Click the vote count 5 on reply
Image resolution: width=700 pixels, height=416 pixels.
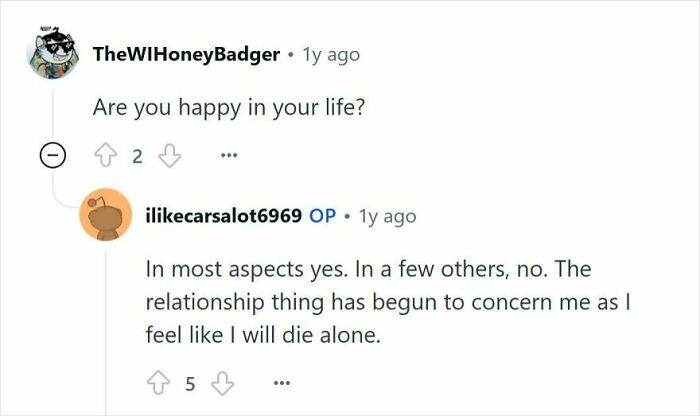point(190,384)
